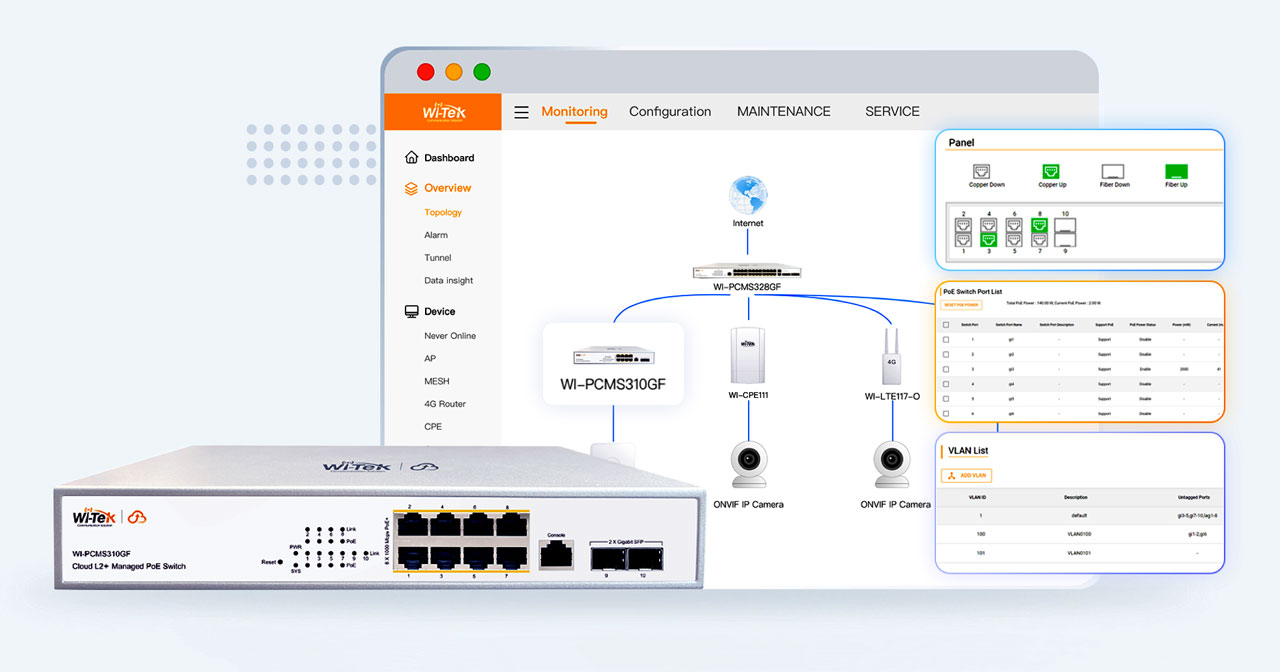
Task: Toggle the select-all checkbox in PoE port list
Action: (946, 325)
